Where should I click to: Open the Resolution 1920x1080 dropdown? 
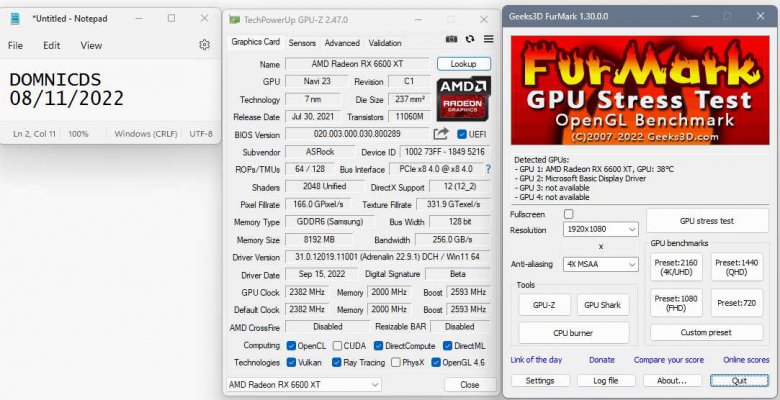click(600, 229)
